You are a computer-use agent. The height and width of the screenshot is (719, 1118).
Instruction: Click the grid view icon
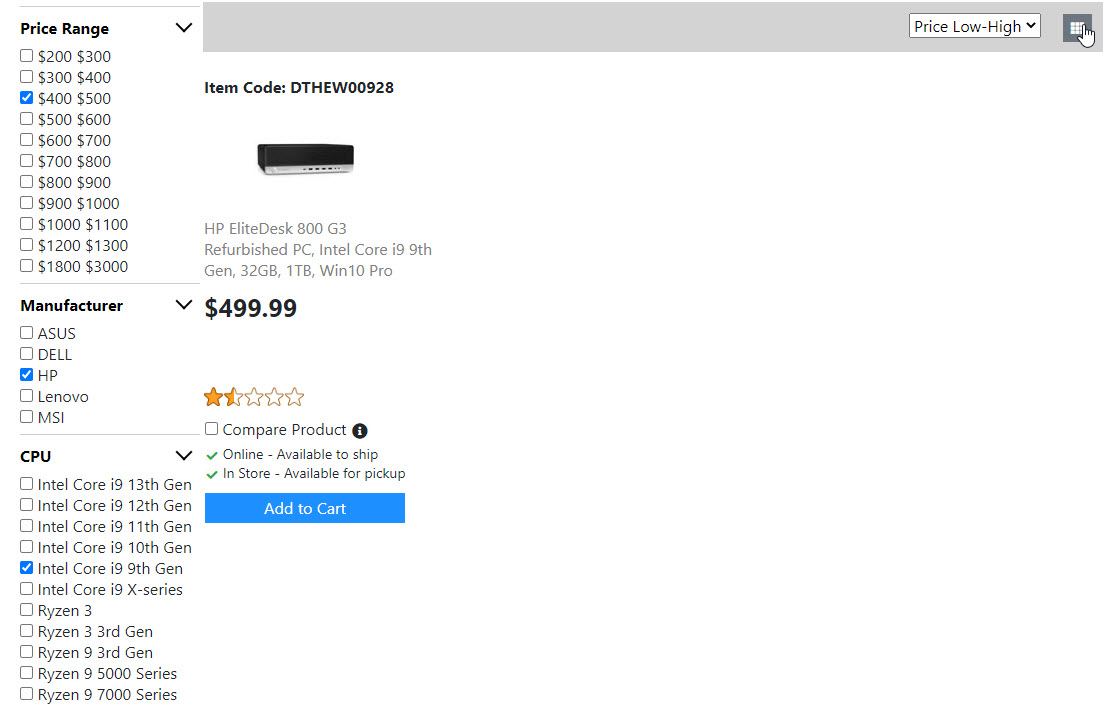click(1076, 28)
